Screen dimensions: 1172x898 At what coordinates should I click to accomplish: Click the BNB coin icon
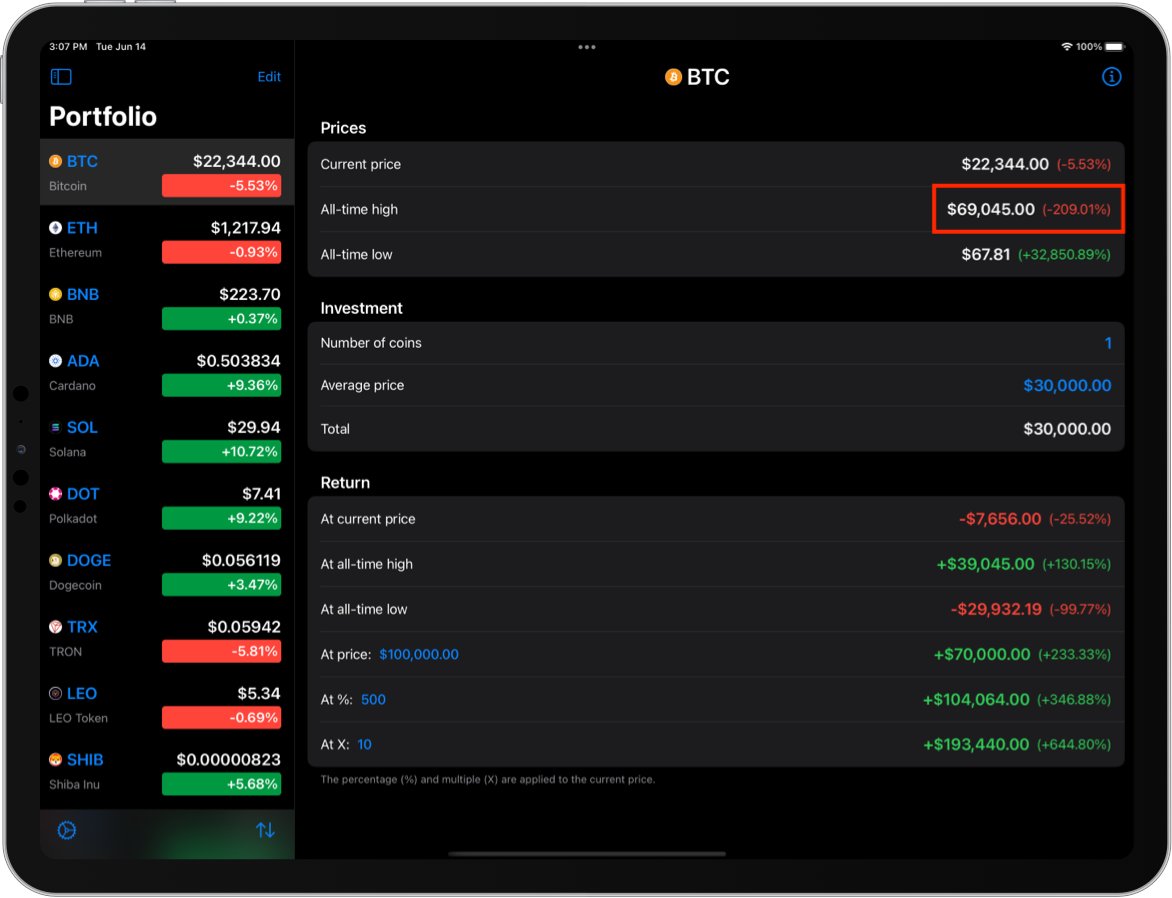point(55,295)
